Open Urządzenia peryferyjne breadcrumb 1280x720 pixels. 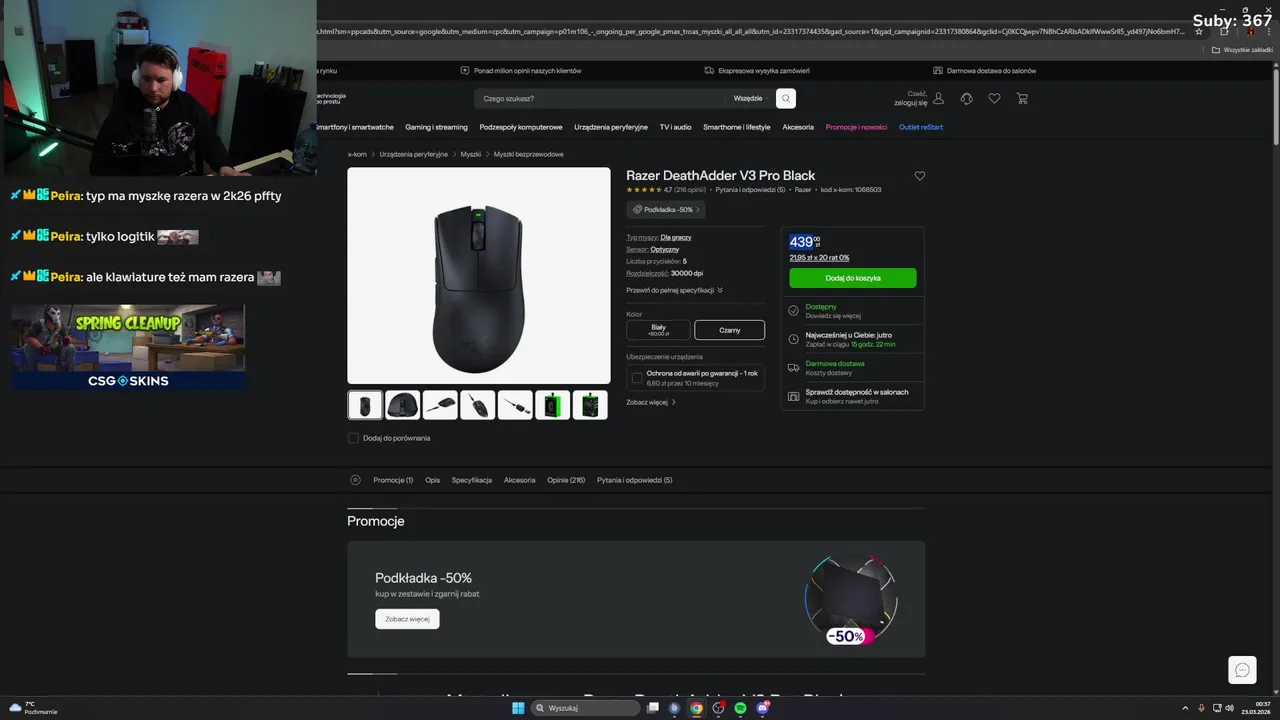(x=414, y=154)
